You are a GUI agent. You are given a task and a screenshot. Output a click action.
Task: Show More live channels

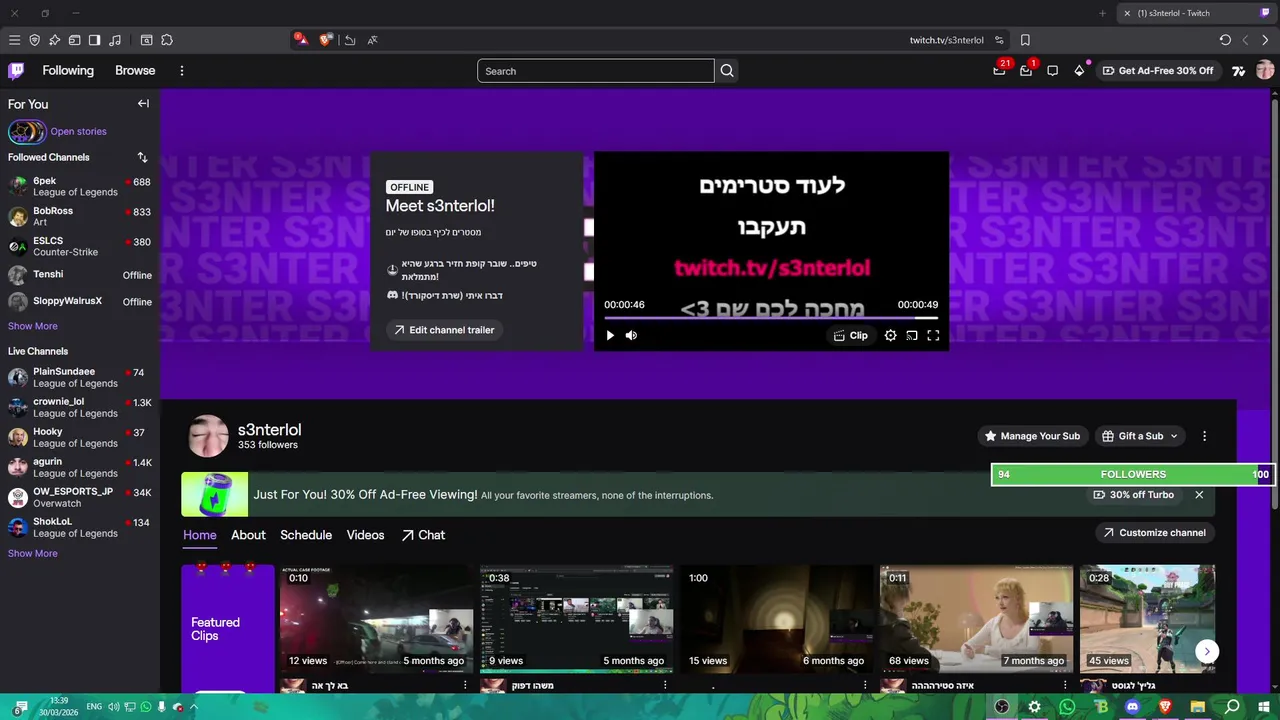point(33,553)
